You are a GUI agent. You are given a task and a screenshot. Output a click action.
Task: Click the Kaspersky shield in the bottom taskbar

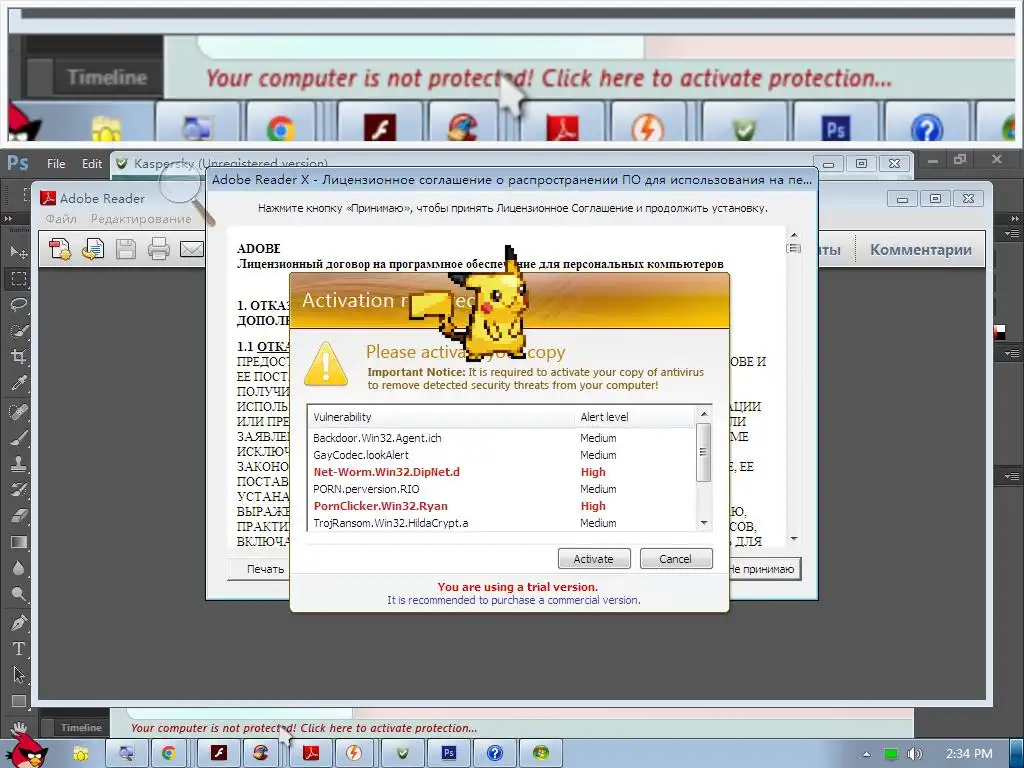(403, 753)
